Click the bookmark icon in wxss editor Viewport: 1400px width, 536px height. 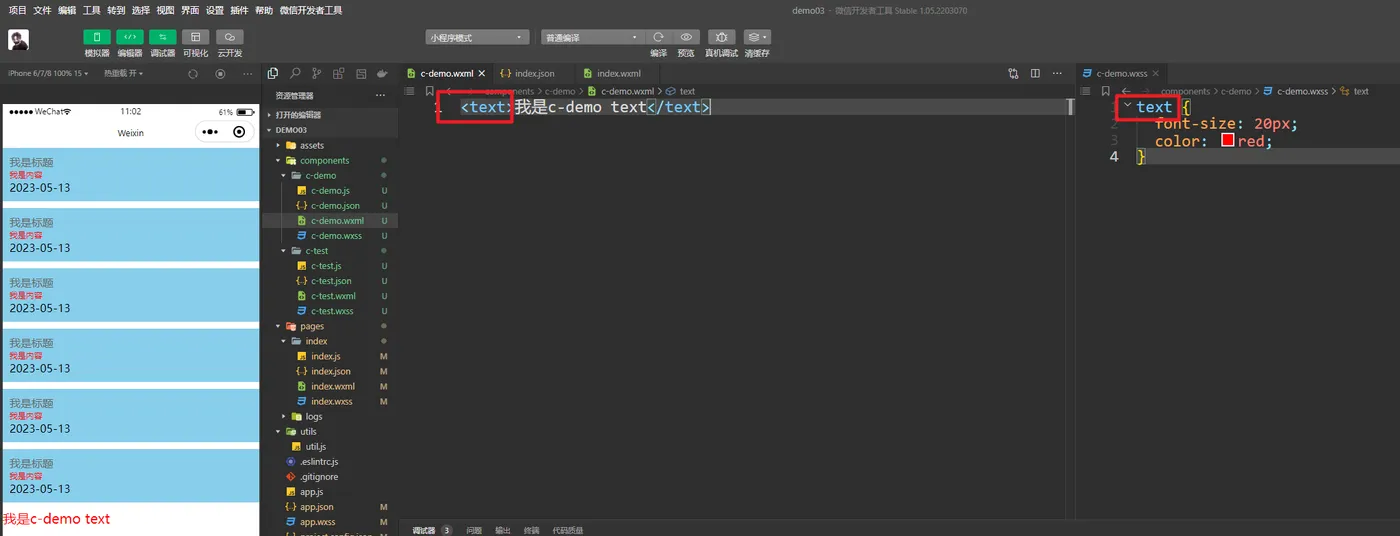[x=1105, y=91]
